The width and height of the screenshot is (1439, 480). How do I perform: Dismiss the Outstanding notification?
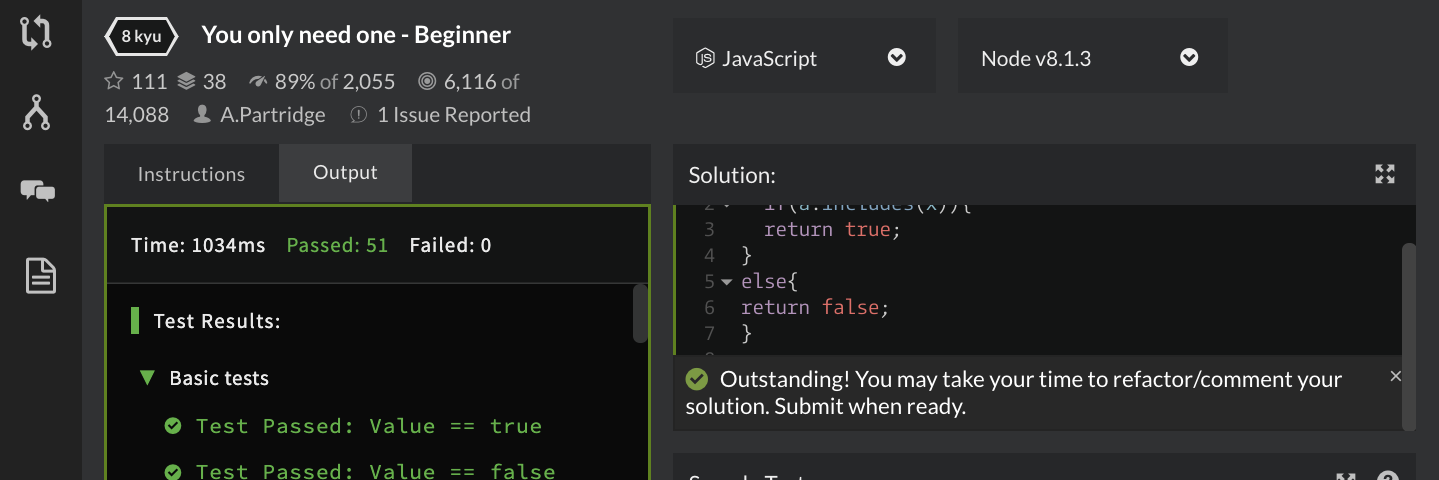(x=1396, y=376)
